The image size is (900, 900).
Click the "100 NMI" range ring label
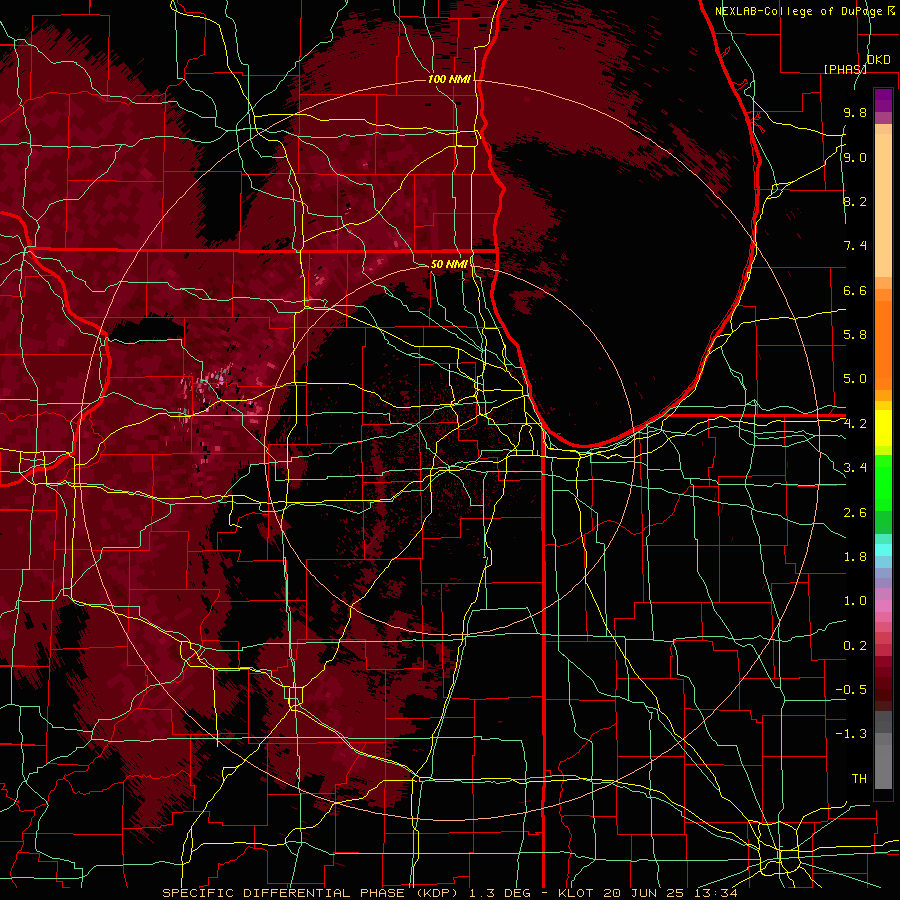(449, 79)
